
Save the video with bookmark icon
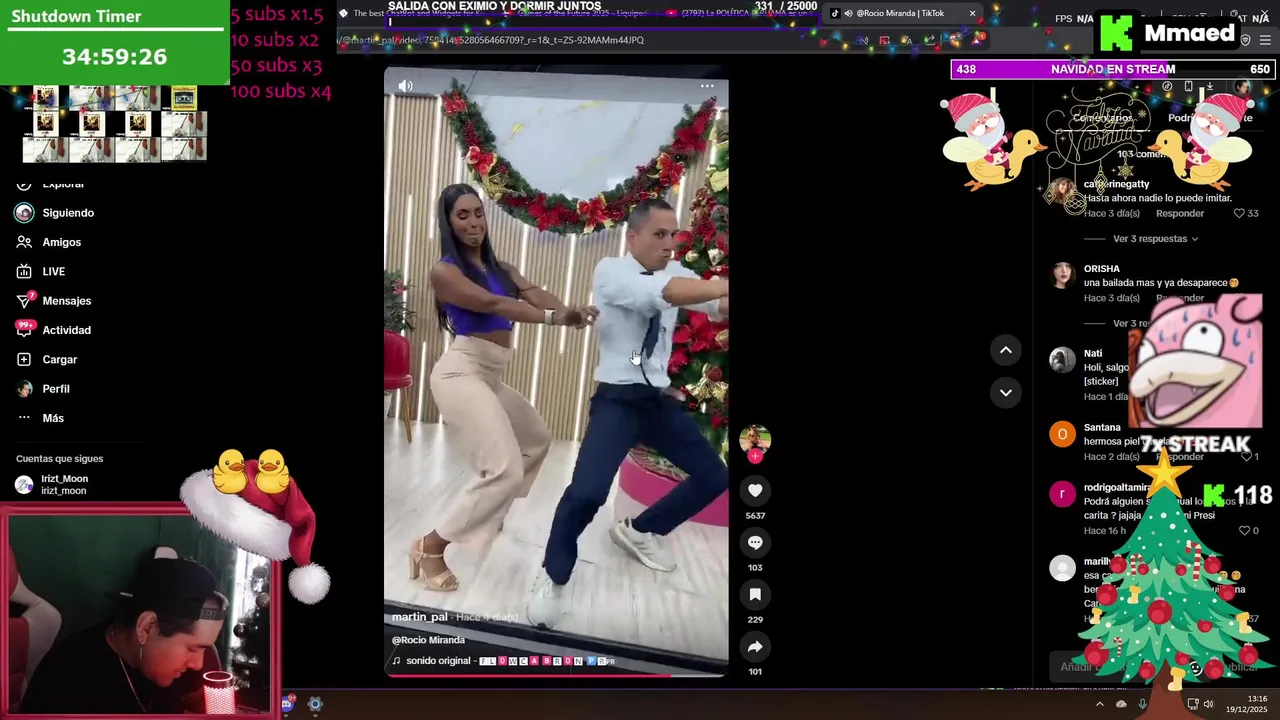point(755,594)
